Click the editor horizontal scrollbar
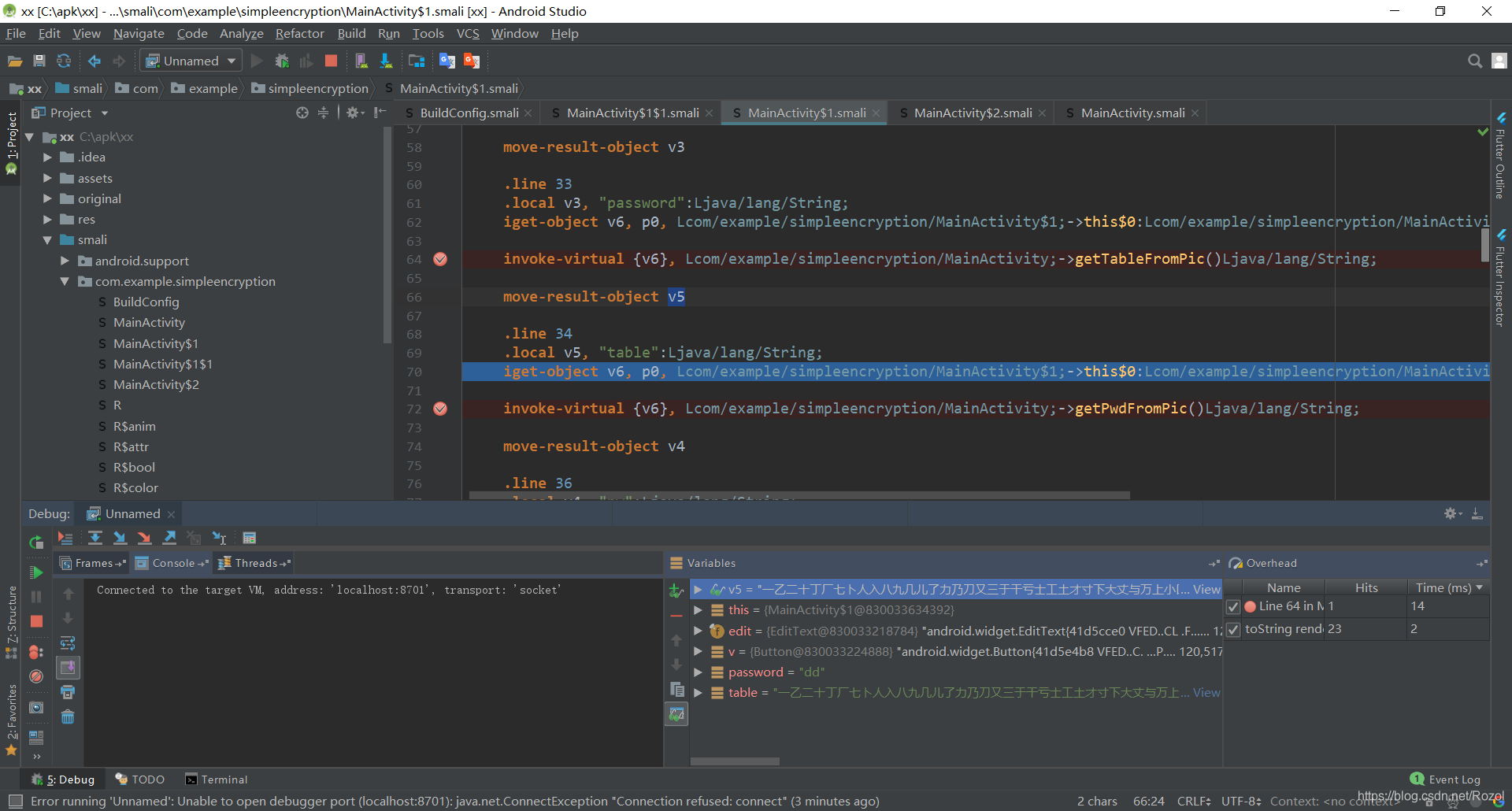 click(799, 495)
